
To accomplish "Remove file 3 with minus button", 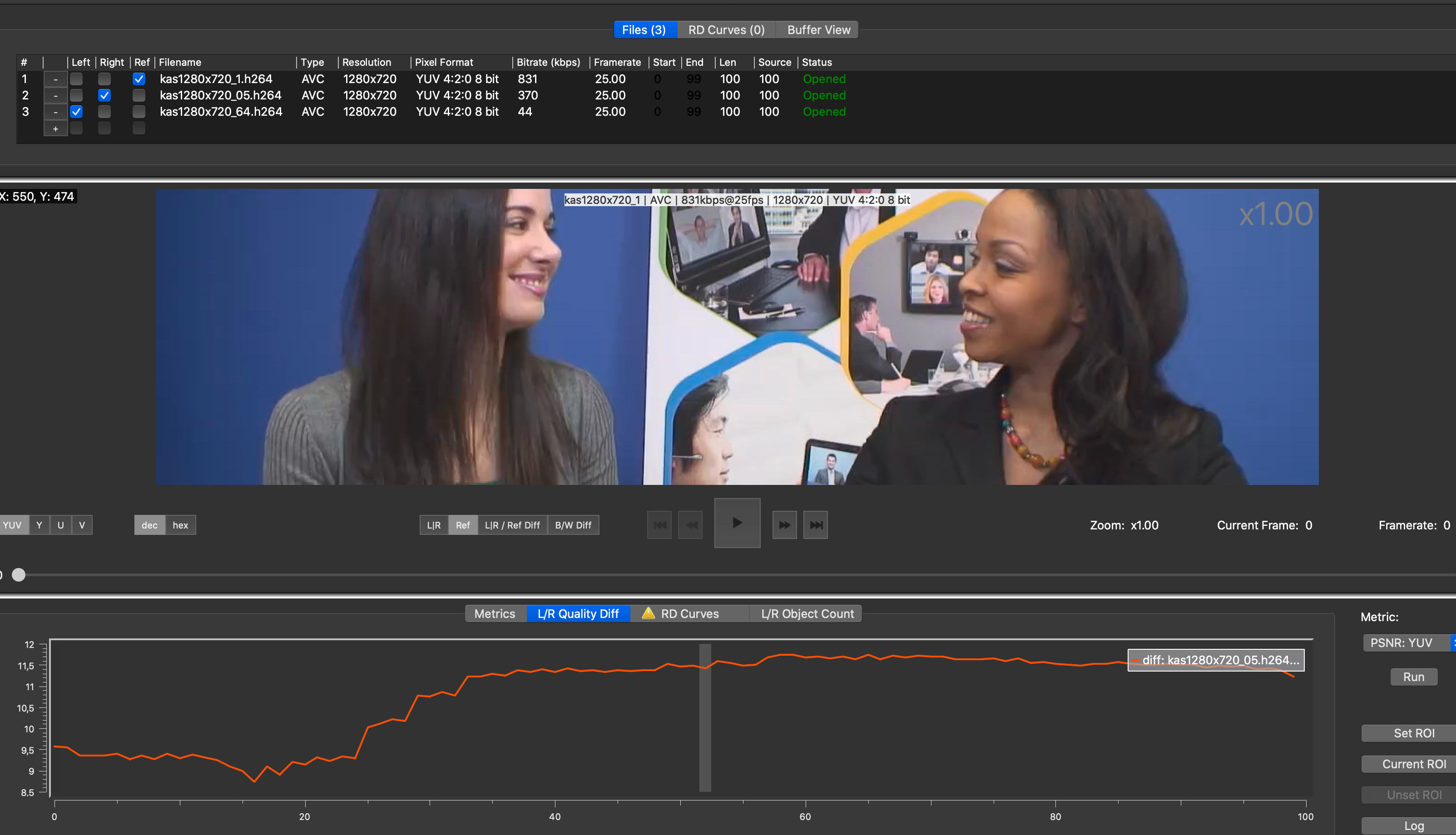I will point(55,112).
